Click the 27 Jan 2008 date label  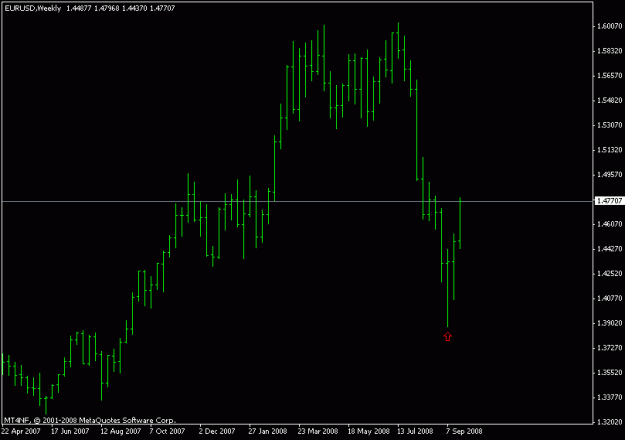coord(268,431)
